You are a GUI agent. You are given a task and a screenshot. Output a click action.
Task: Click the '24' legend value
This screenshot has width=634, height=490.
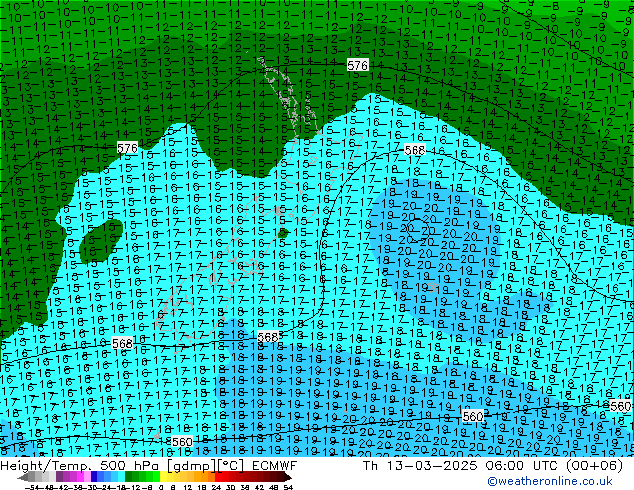coord(216,487)
